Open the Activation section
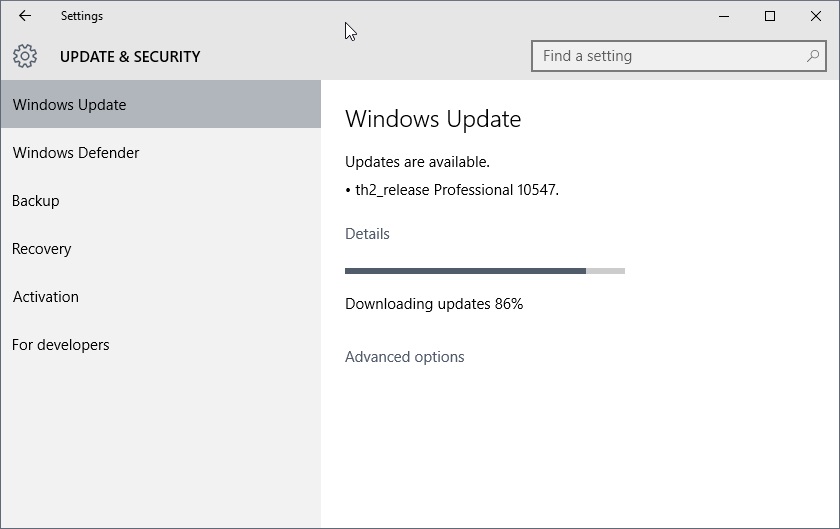This screenshot has width=840, height=529. coord(161,296)
